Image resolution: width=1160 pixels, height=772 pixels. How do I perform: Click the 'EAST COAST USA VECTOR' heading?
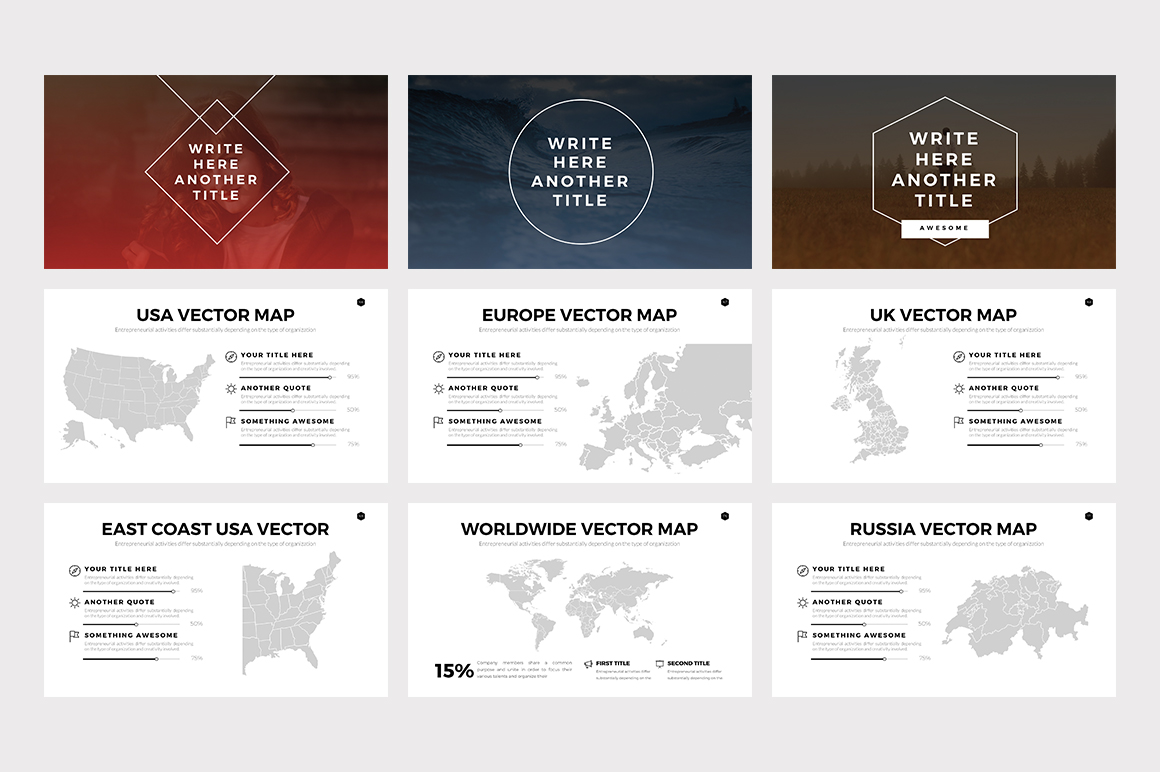point(215,529)
